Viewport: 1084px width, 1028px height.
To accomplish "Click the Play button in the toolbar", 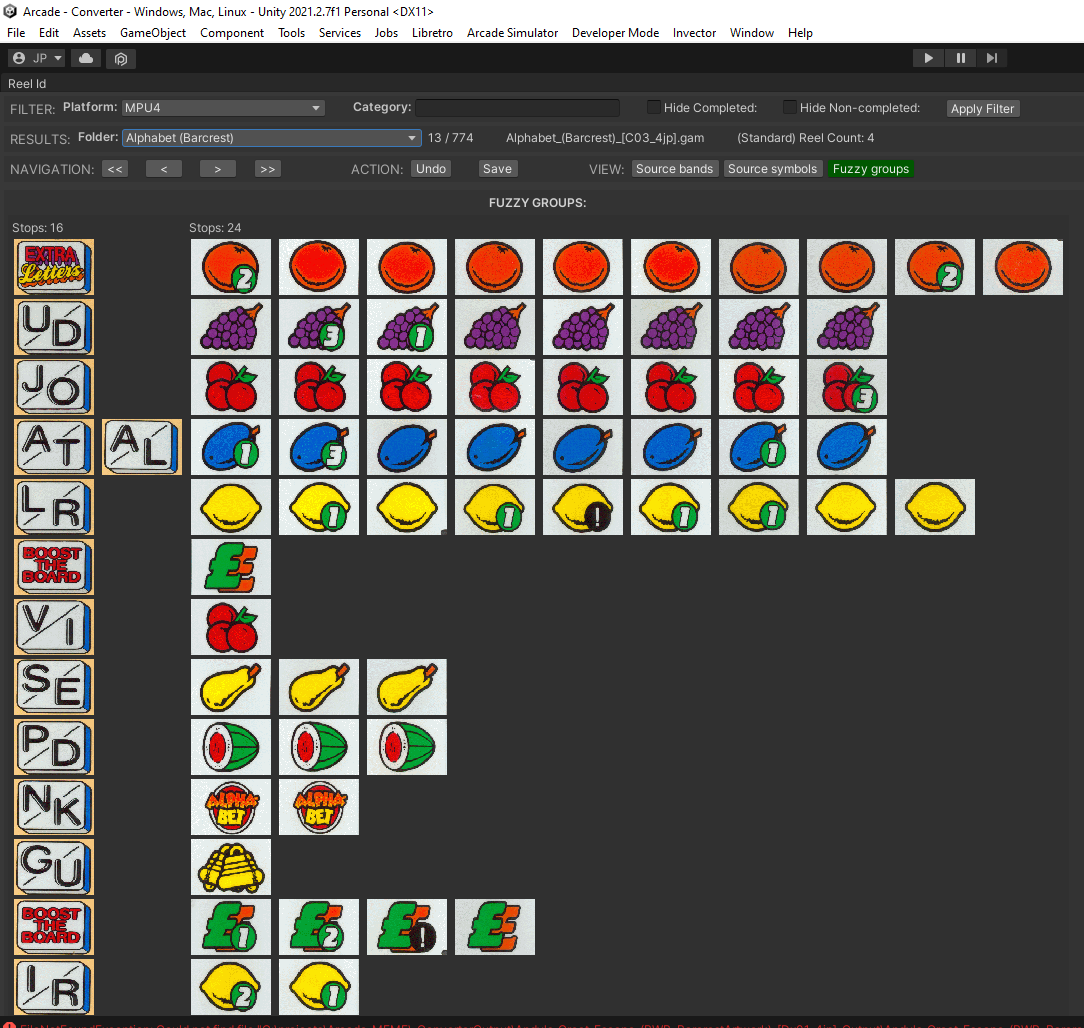I will 928,58.
